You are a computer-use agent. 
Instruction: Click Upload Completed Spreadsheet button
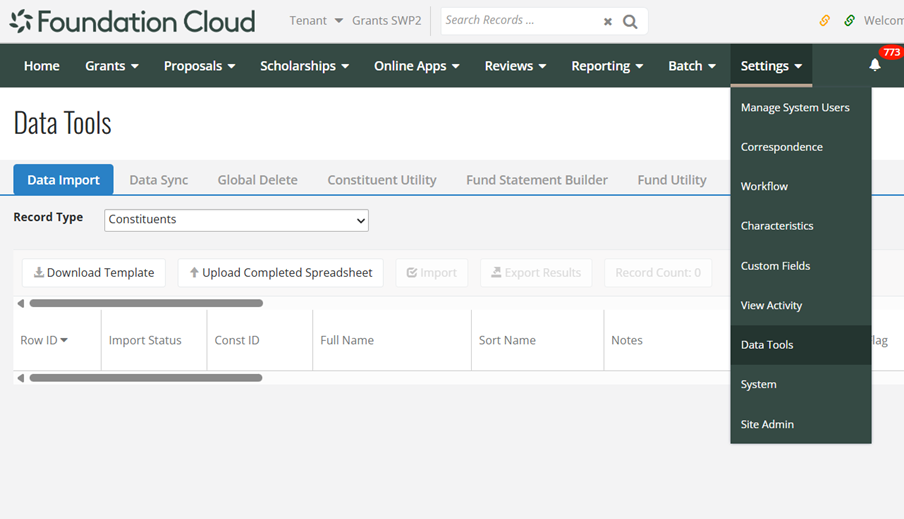point(281,273)
